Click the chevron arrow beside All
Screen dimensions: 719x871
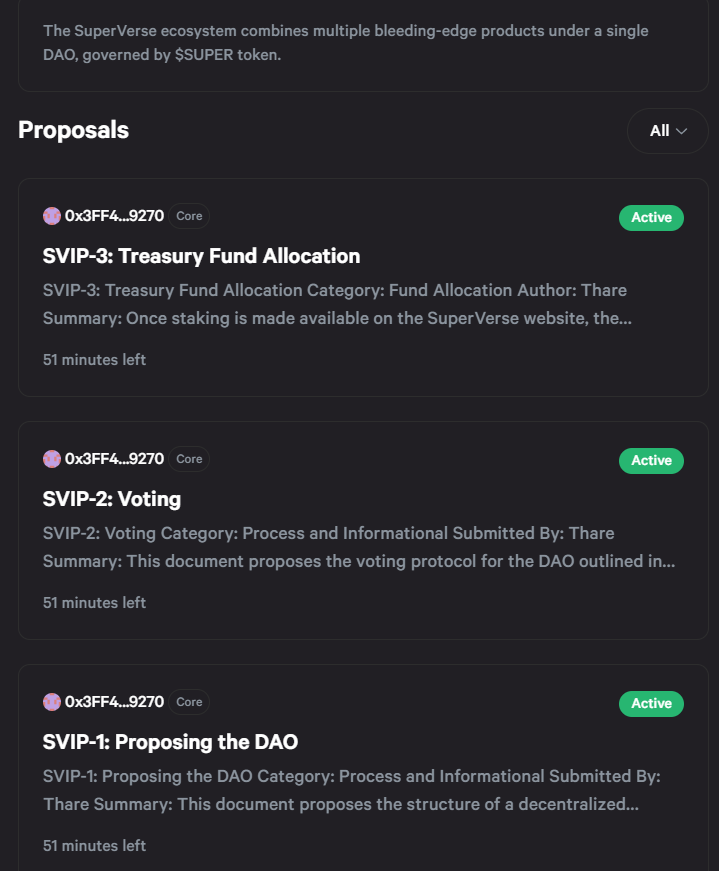point(681,131)
